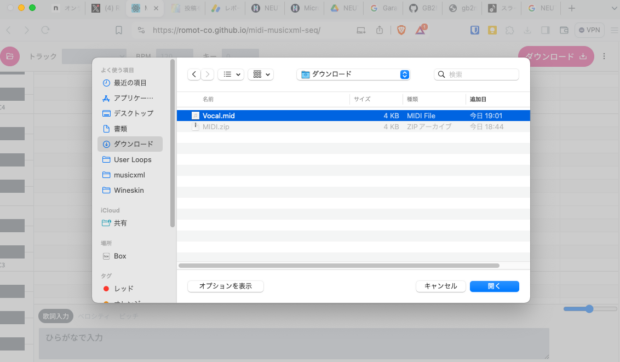
Task: Select ダウンロード in the sidebar
Action: [x=130, y=144]
